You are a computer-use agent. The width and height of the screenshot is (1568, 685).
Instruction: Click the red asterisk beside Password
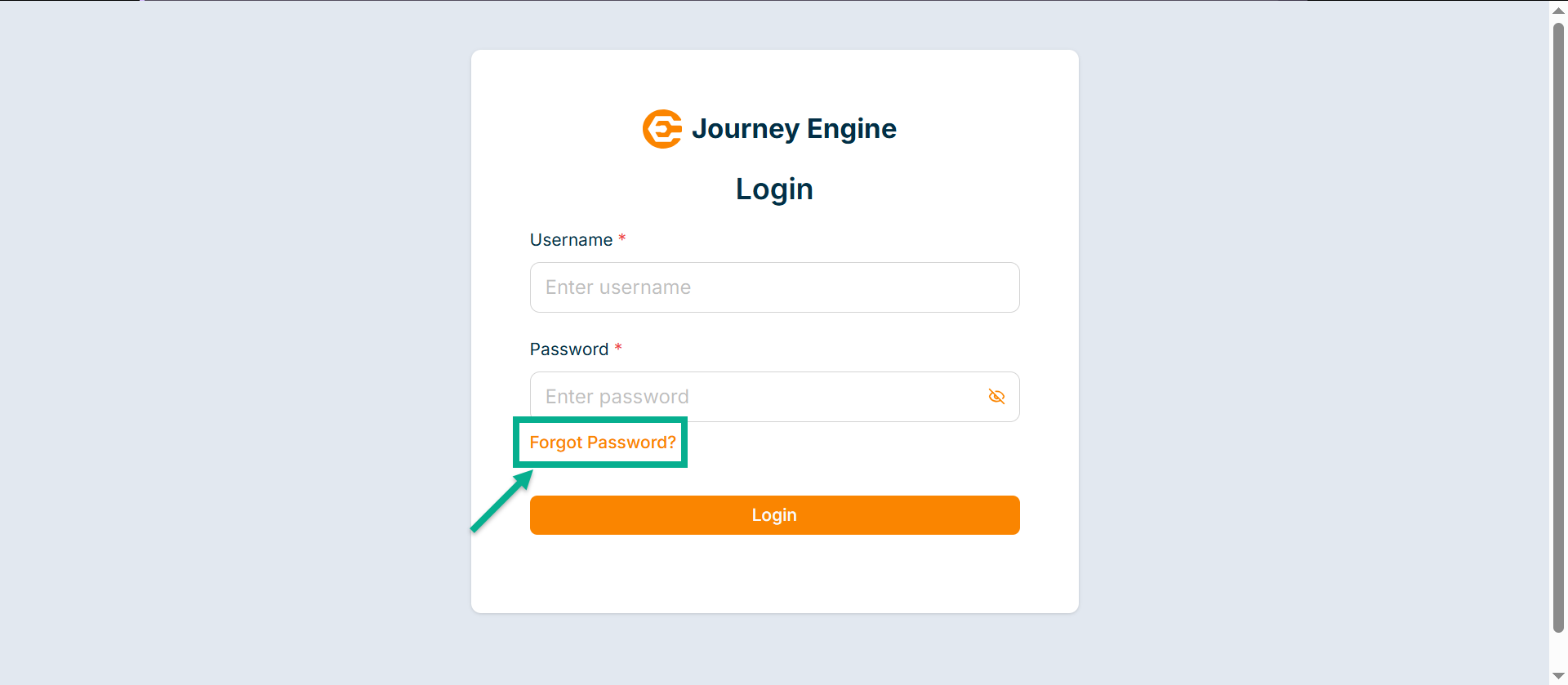point(618,348)
